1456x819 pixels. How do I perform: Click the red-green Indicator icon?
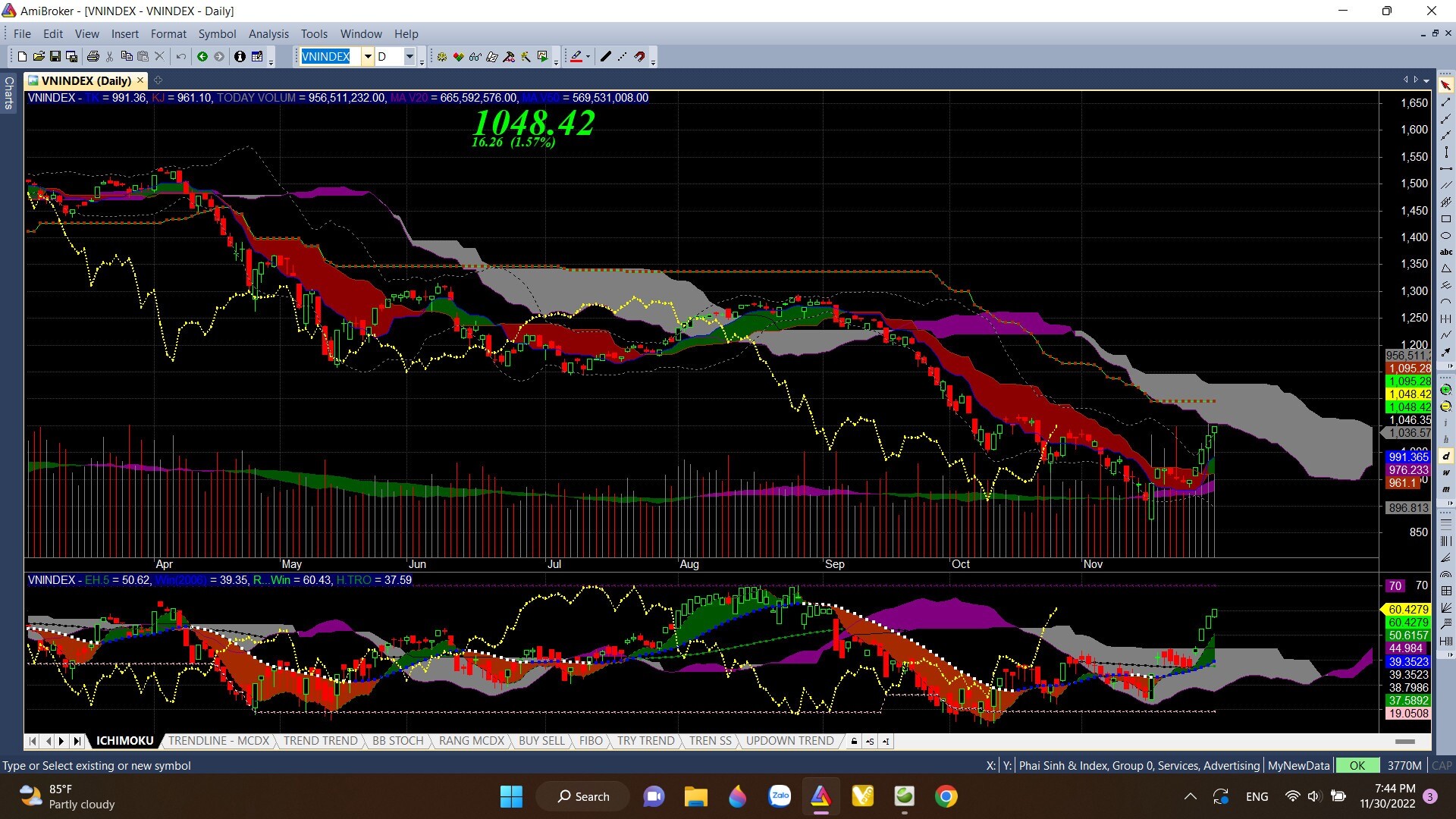[459, 57]
